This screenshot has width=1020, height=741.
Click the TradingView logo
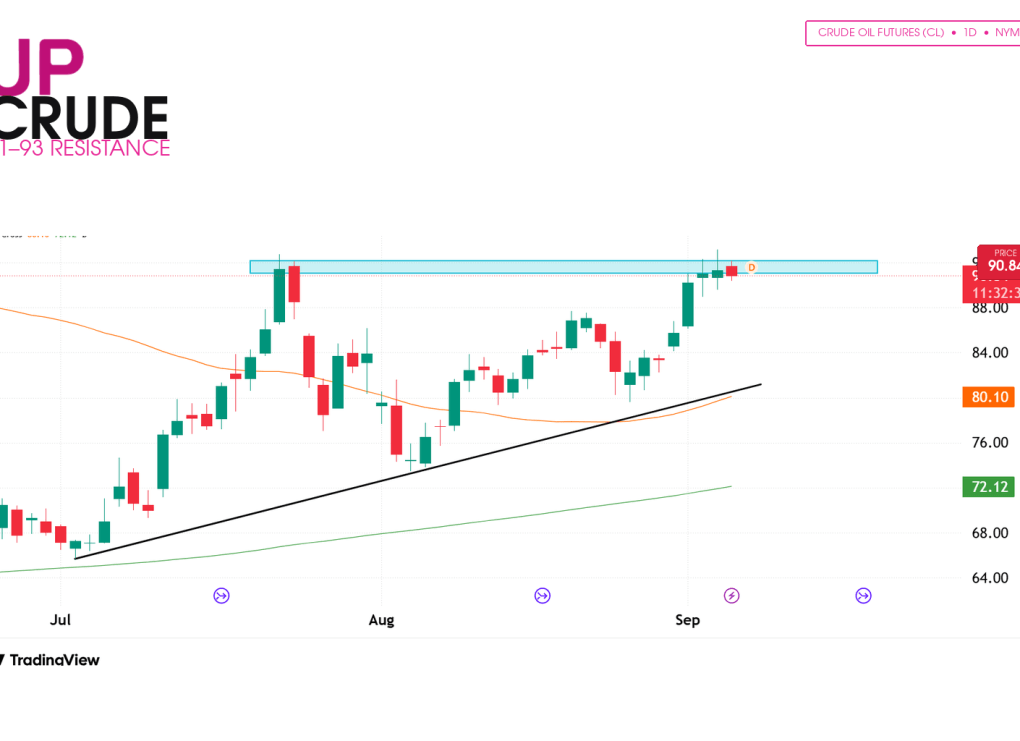[x=49, y=660]
